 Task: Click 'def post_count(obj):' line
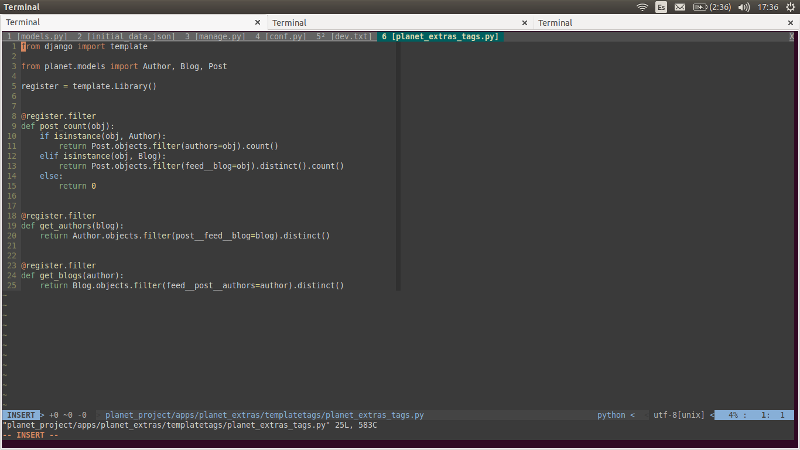[68, 126]
